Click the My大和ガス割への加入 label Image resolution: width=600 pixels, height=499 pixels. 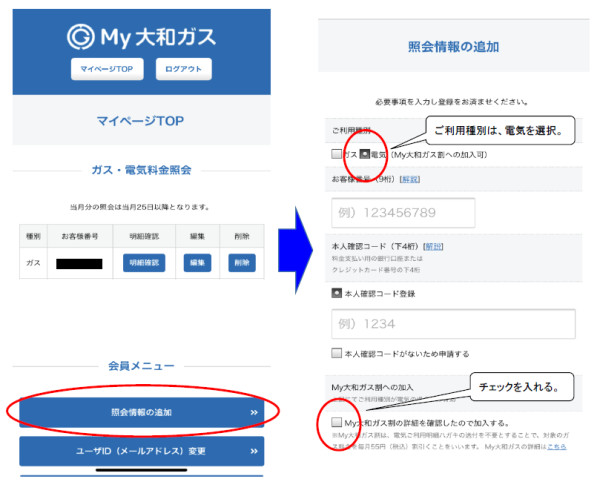click(x=372, y=387)
